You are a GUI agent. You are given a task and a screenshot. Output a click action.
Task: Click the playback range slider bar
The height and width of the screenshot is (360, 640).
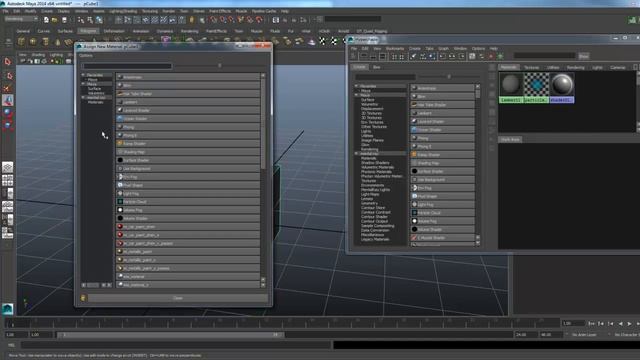point(170,335)
